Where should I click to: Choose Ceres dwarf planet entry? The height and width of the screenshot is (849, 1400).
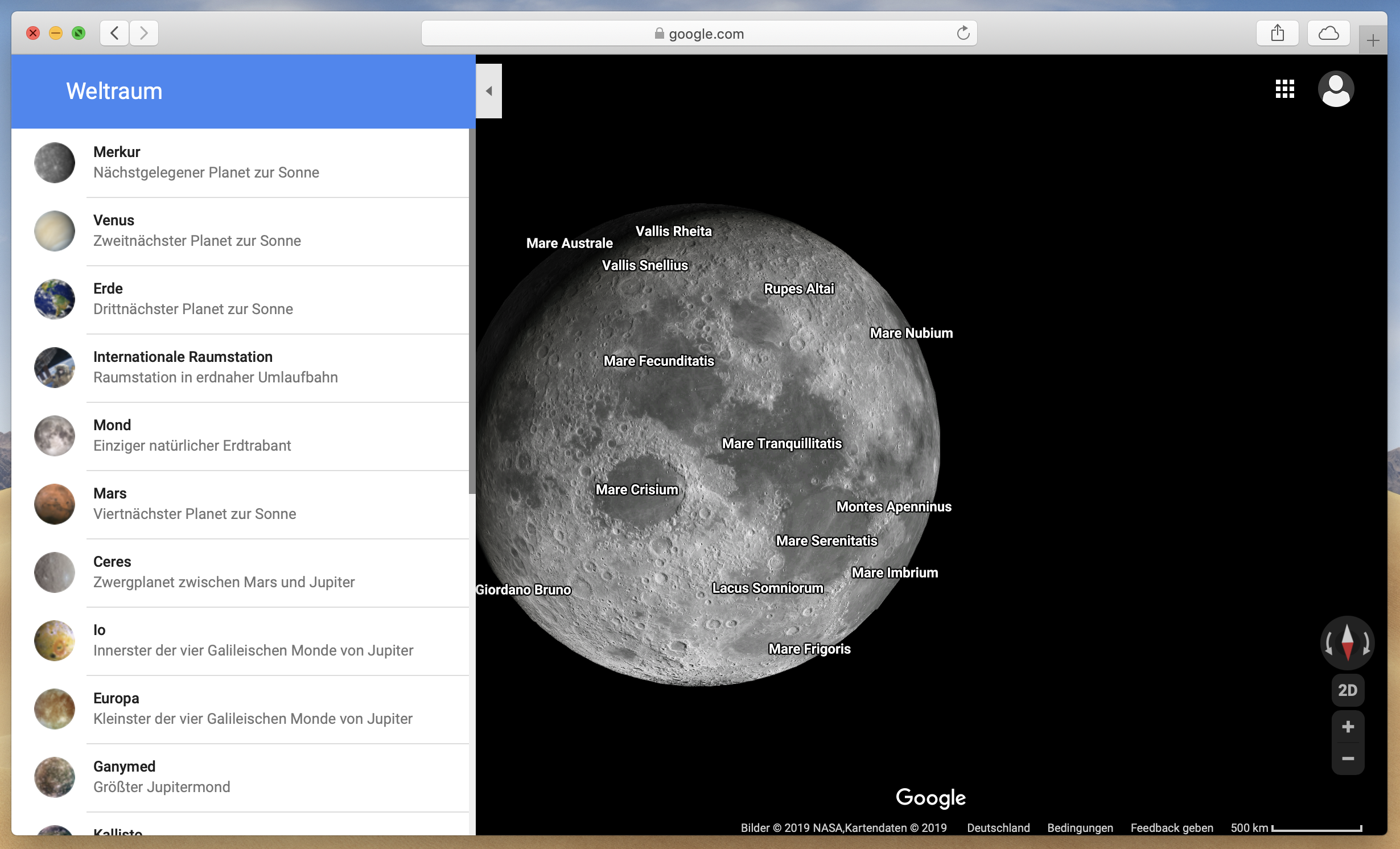tap(240, 572)
